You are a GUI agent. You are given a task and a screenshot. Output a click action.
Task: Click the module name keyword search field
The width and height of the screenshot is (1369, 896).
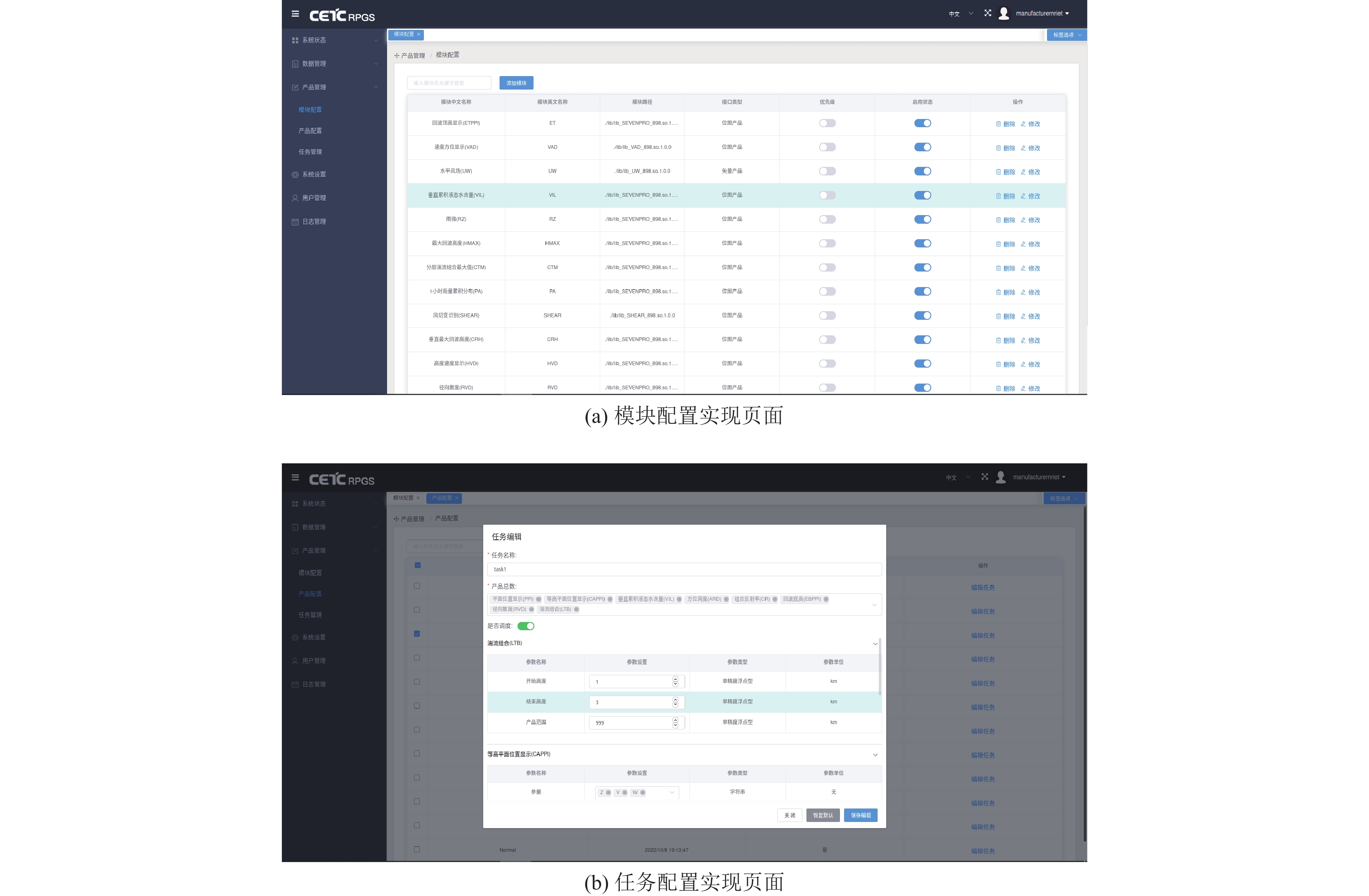coord(449,83)
